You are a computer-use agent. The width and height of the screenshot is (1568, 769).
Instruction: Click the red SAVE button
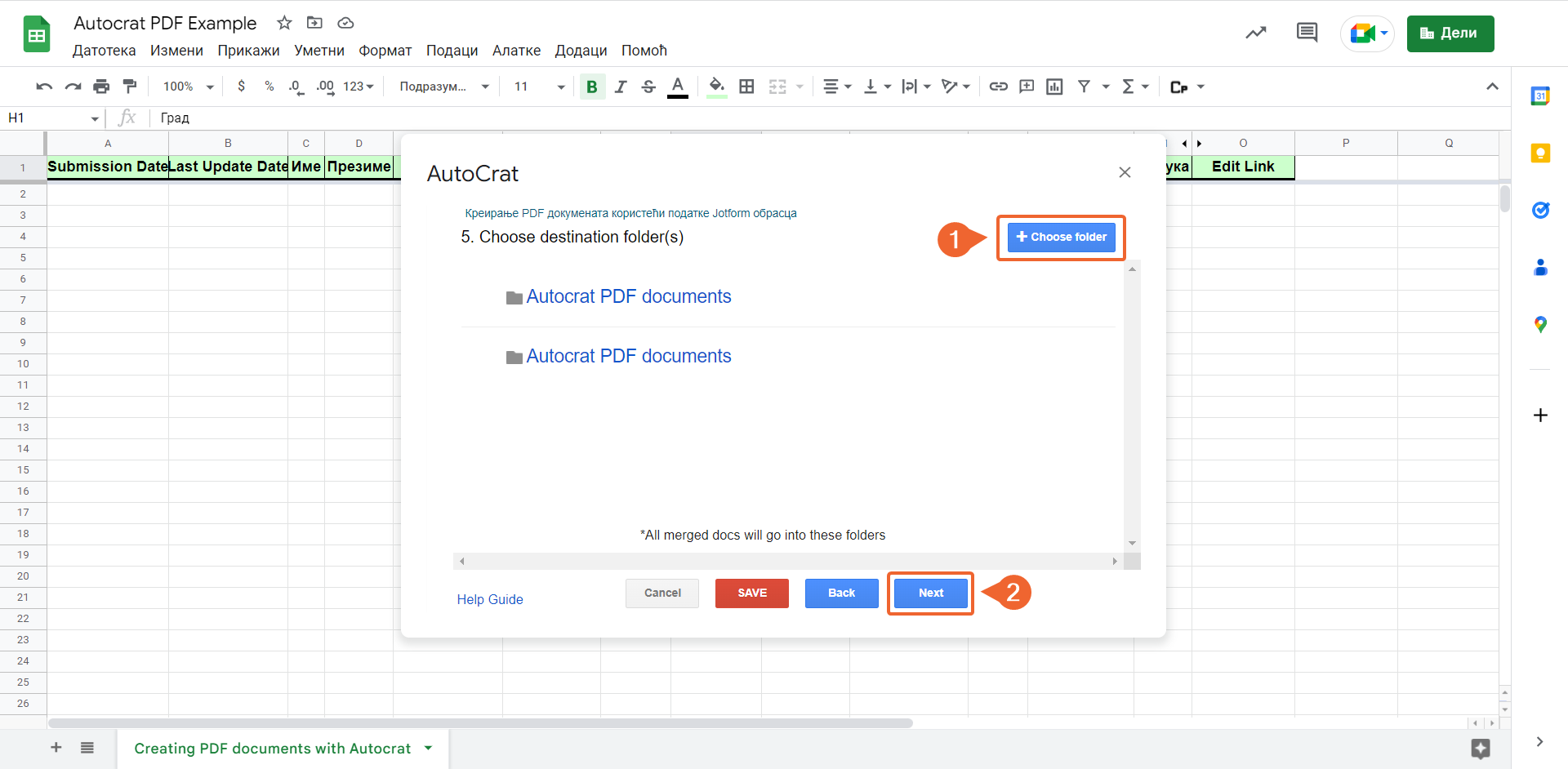coord(752,593)
